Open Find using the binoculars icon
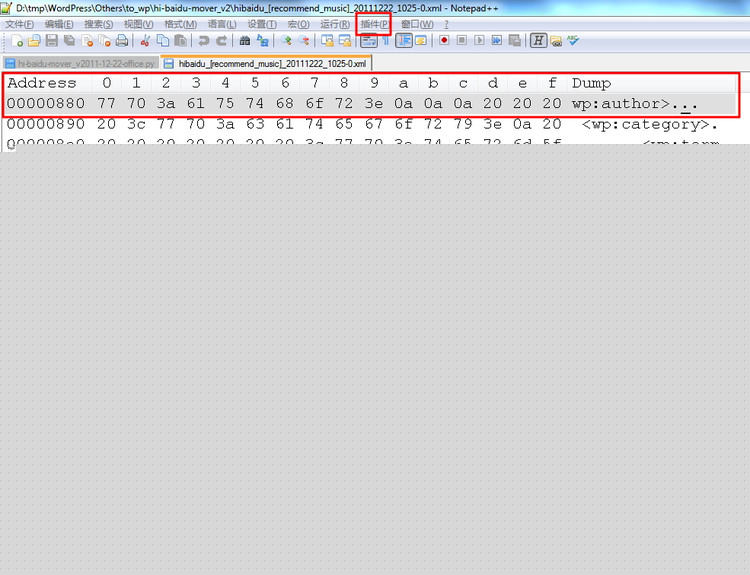Screen dimensions: 750x575 (x=244, y=41)
